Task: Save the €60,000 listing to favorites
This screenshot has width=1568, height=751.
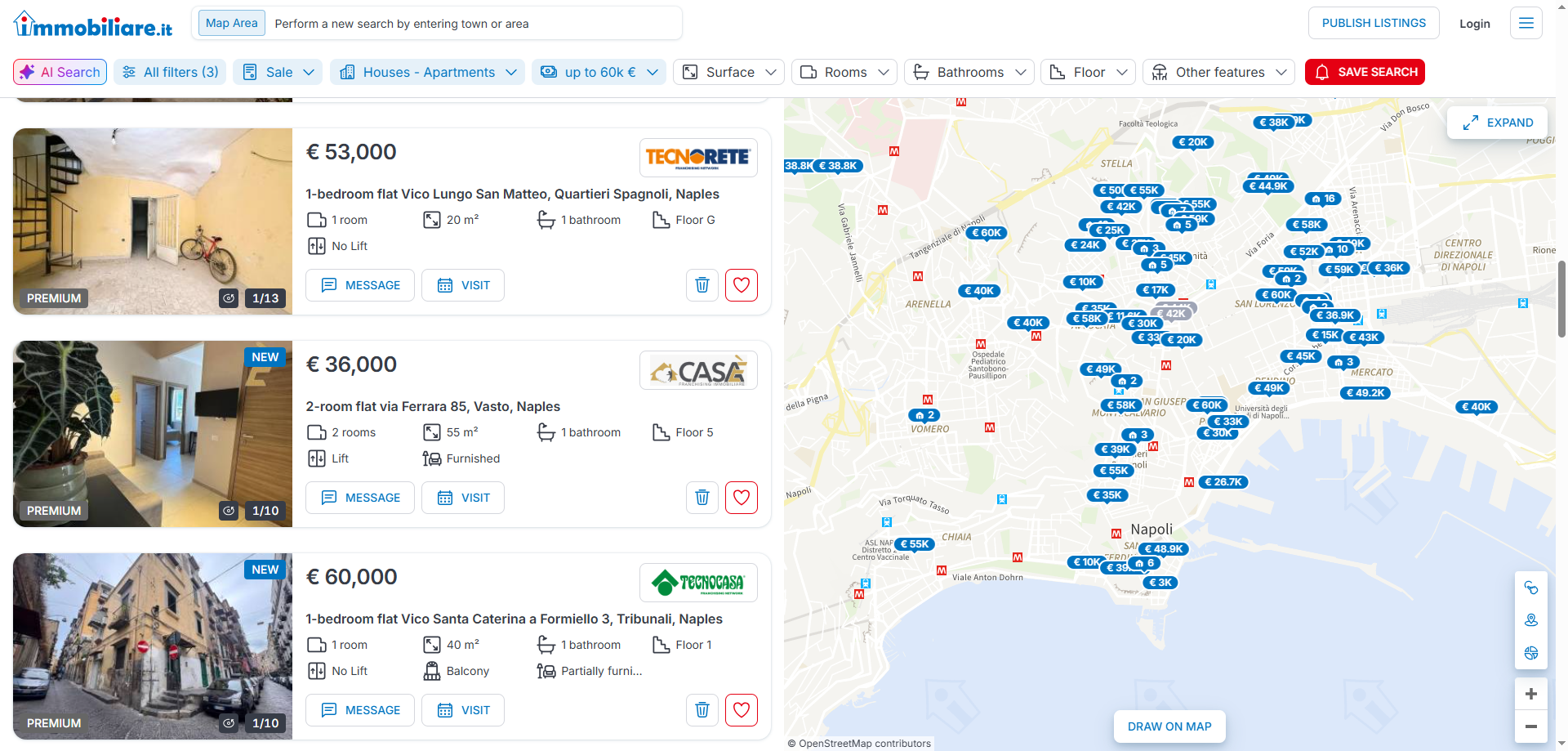Action: click(742, 710)
